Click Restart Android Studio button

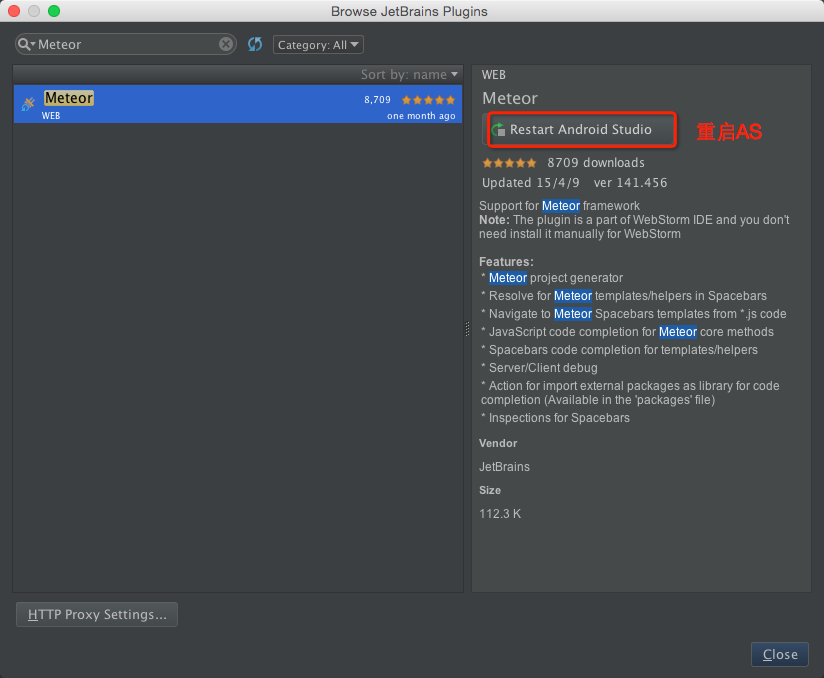tap(578, 129)
